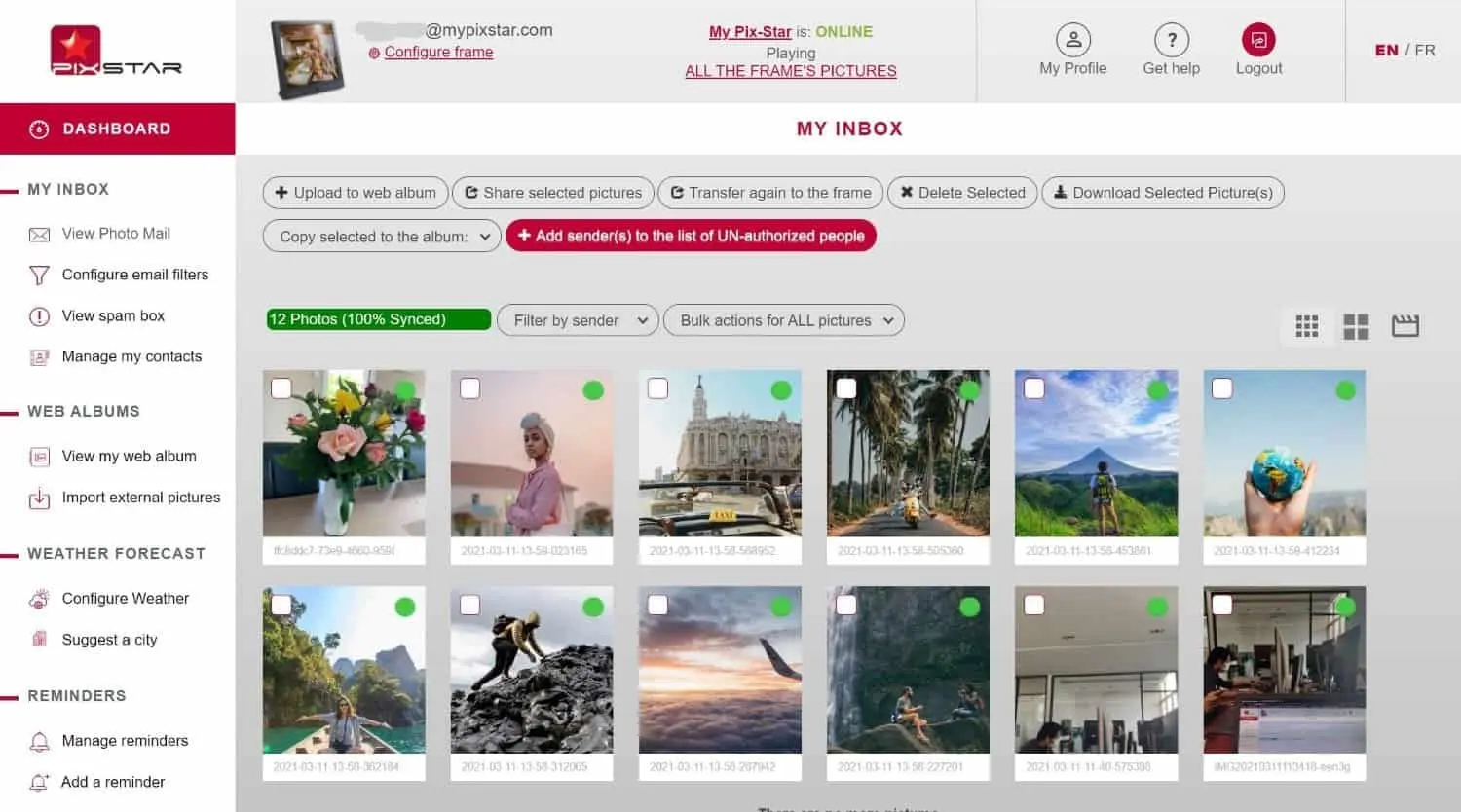
Task: Click Share selected pictures button
Action: 553,193
